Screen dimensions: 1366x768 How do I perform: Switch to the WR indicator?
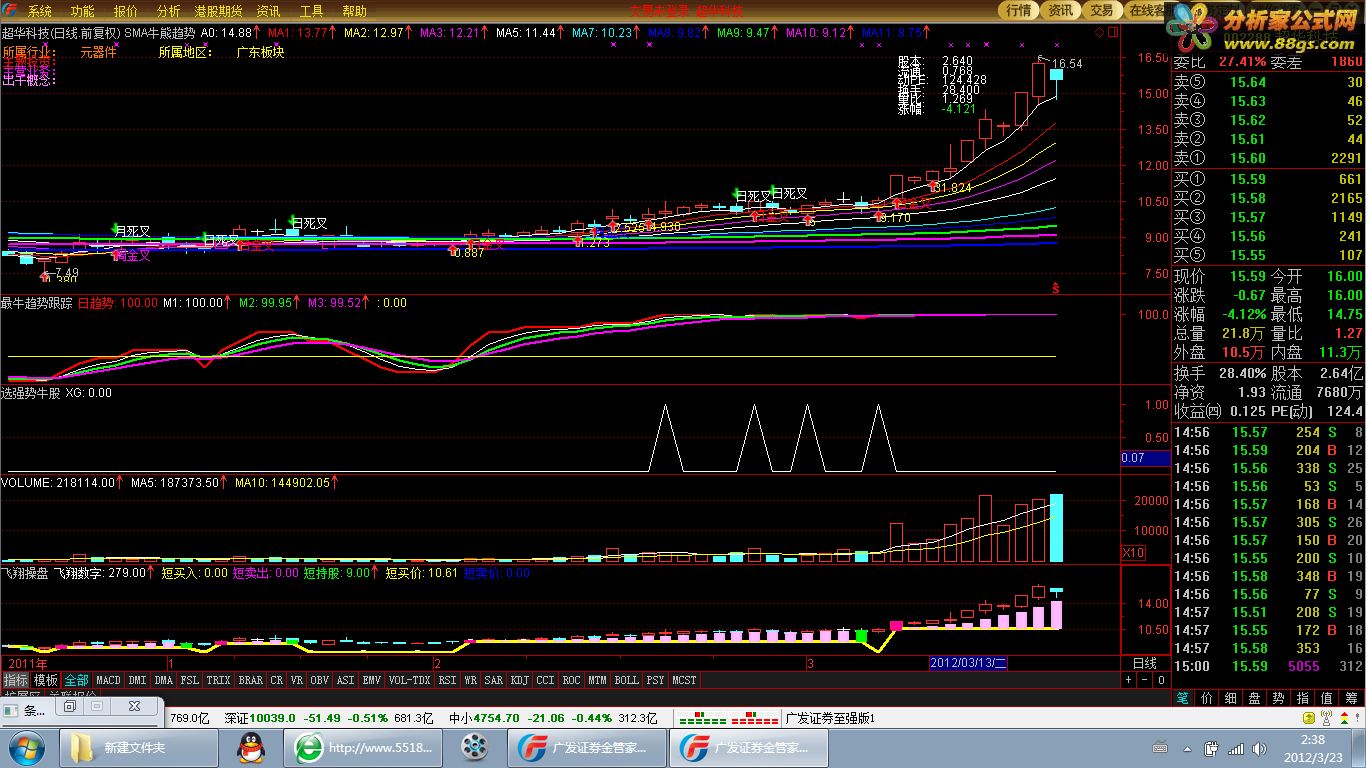470,680
